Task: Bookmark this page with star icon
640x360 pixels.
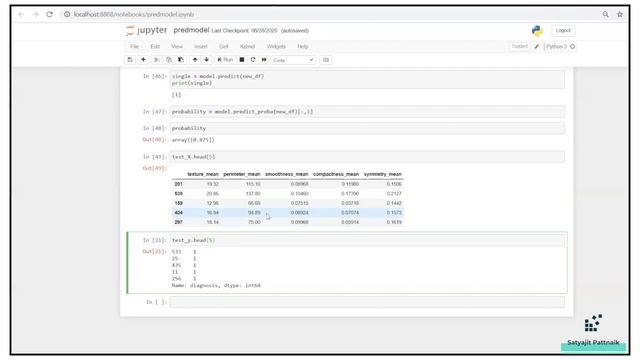Action: click(x=620, y=14)
